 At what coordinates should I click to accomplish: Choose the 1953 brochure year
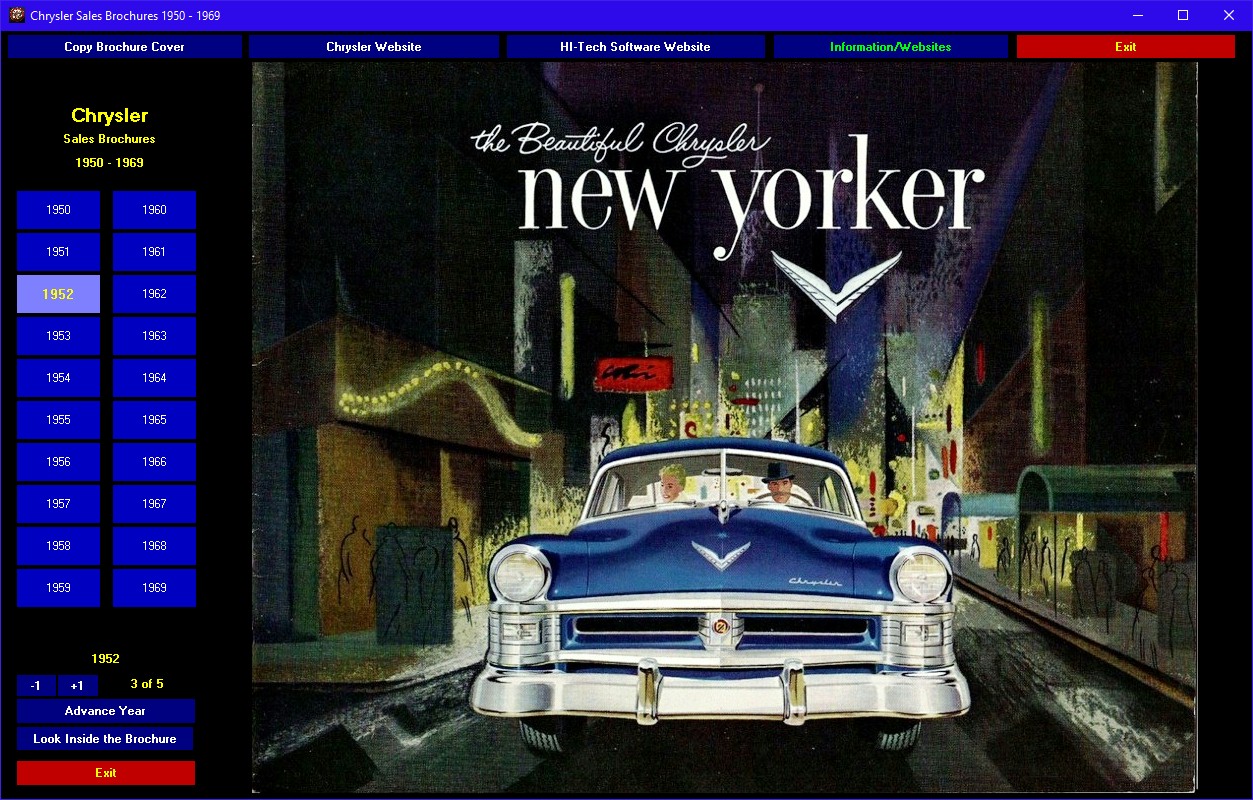tap(58, 336)
